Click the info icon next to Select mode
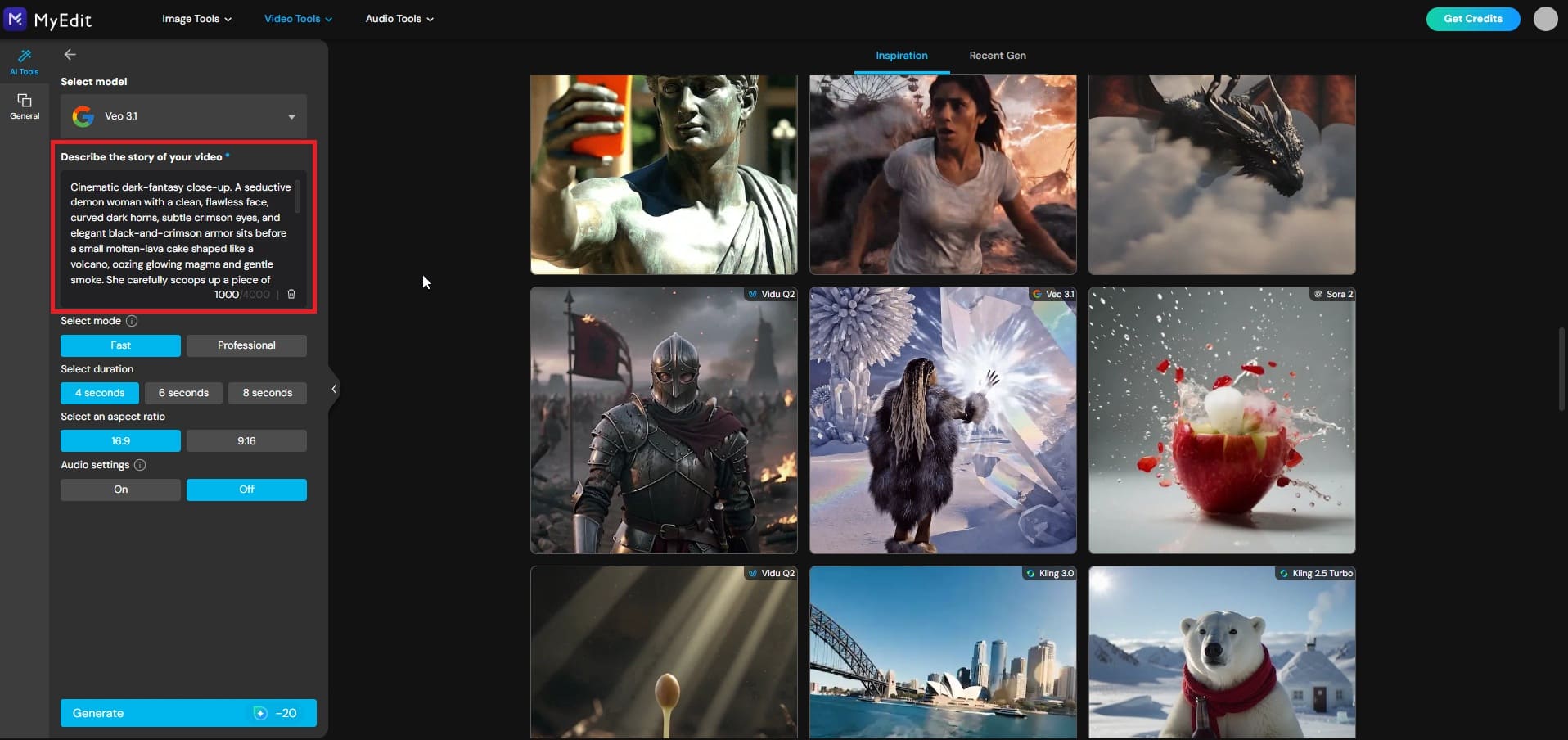Image resolution: width=1568 pixels, height=740 pixels. (132, 321)
